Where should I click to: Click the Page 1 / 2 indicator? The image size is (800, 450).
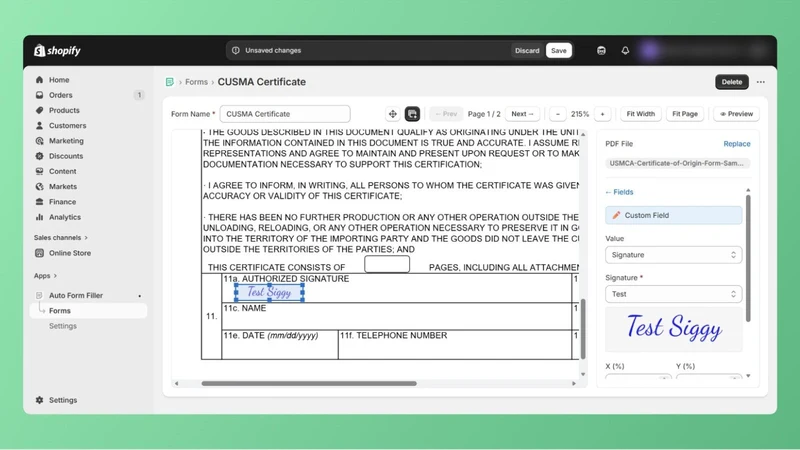coord(484,114)
